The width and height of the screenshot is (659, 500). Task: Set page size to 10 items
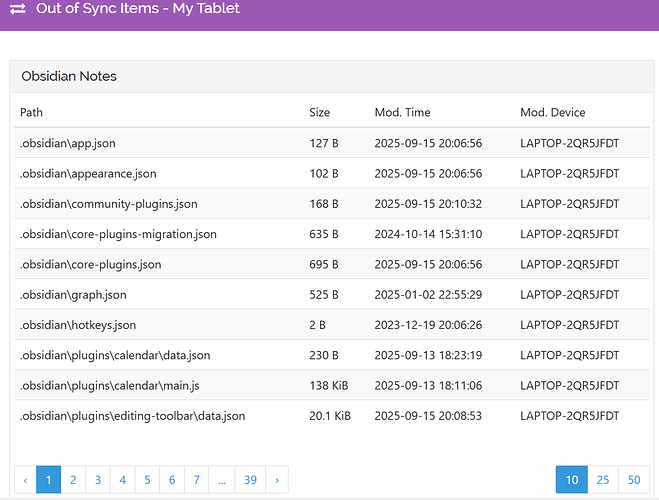[x=571, y=480]
